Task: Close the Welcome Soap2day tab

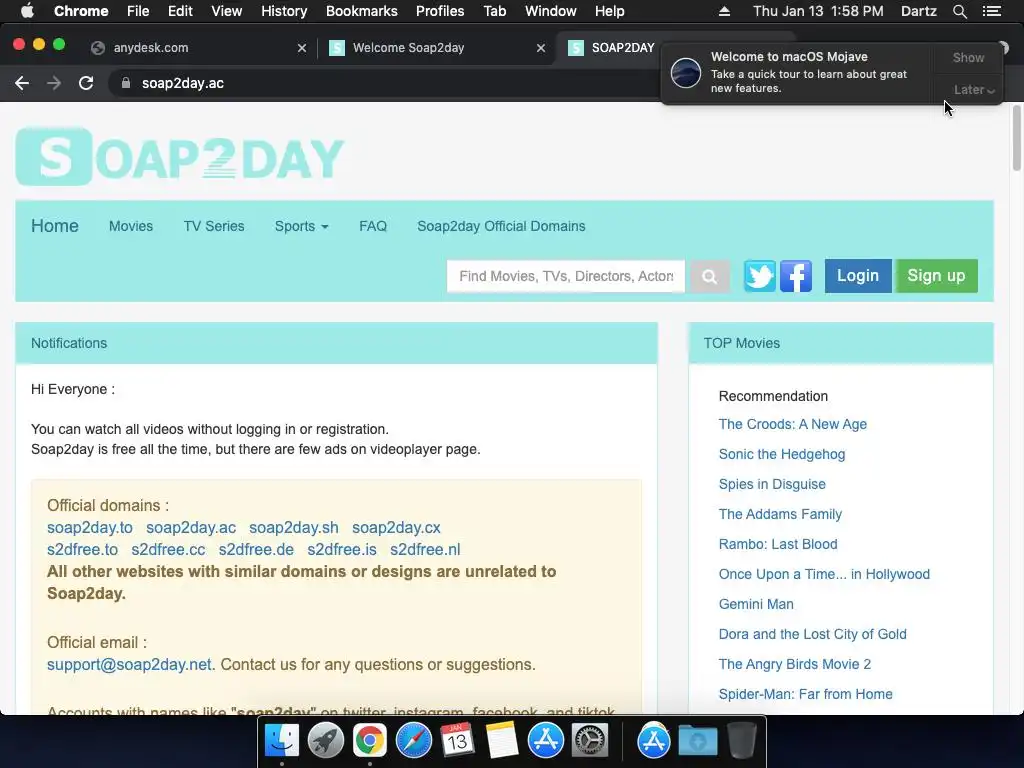Action: pyautogui.click(x=541, y=48)
